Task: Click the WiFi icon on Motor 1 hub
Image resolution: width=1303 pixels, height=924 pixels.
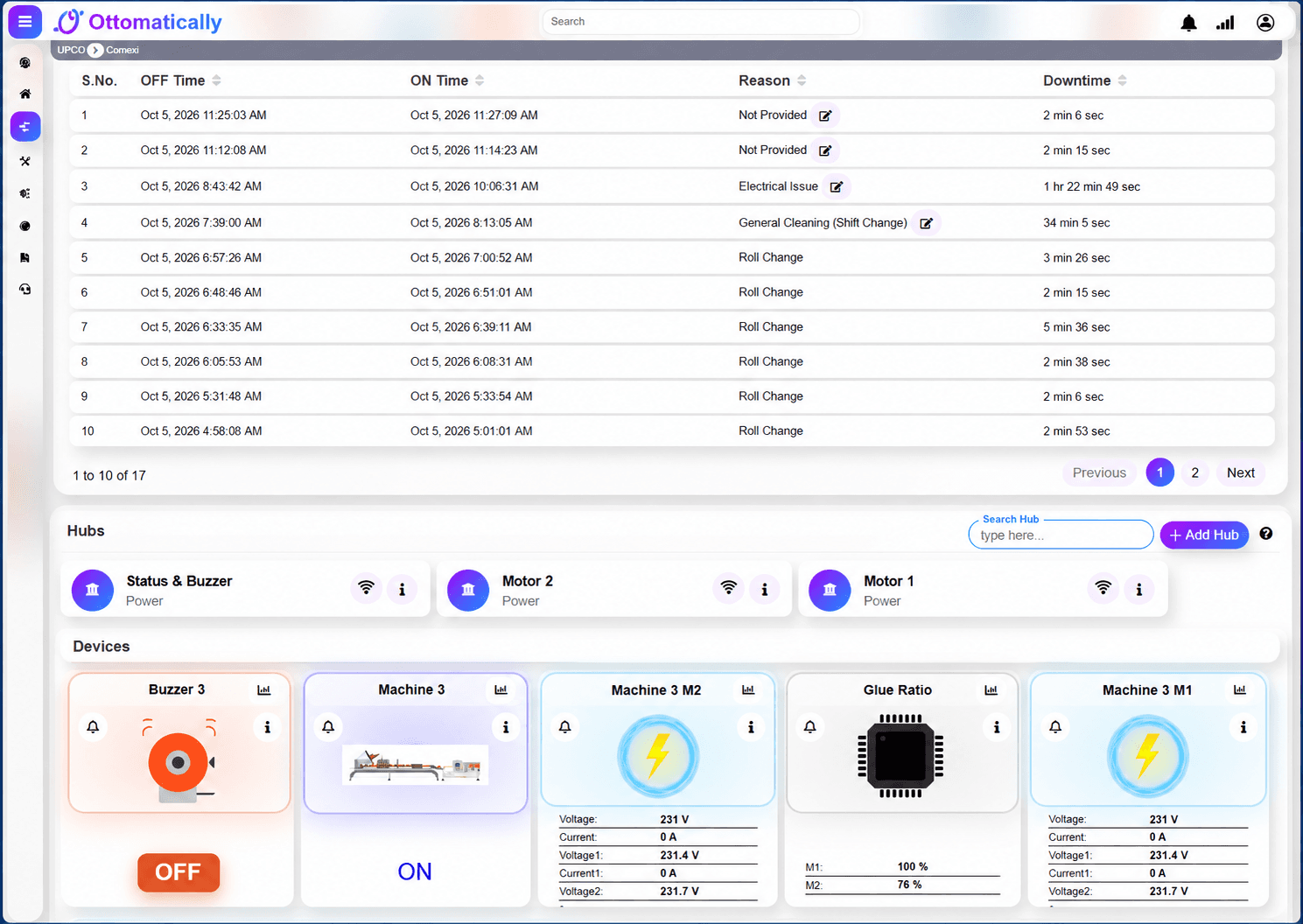Action: tap(1103, 588)
